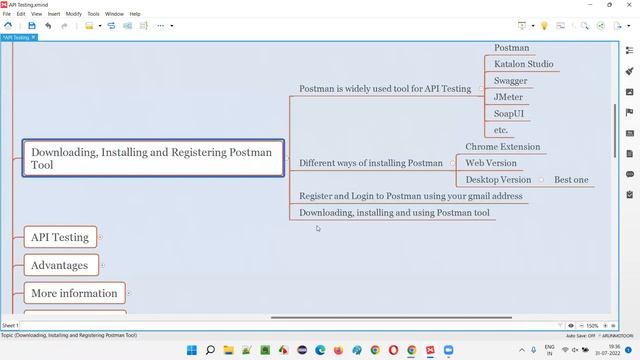Start Presentation mode from the toolbar

[522, 26]
